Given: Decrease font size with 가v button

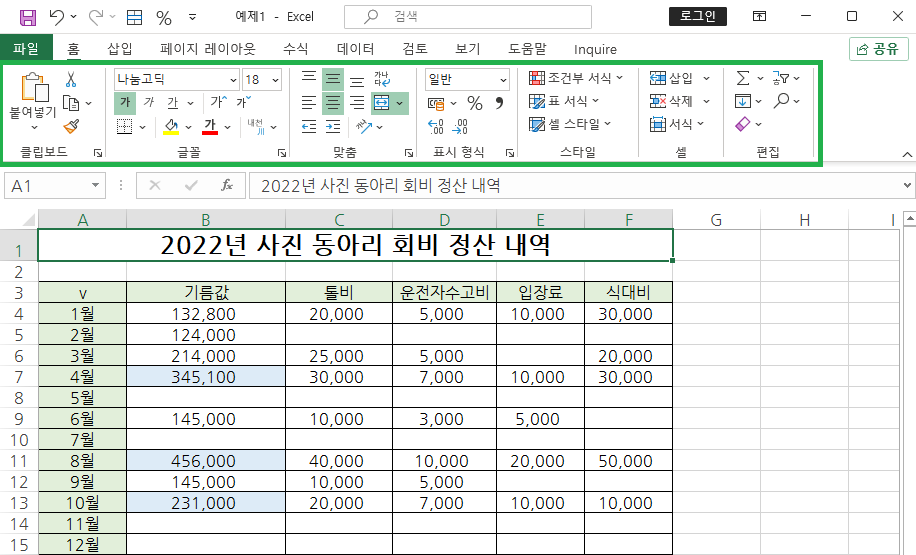Looking at the screenshot, I should (x=244, y=103).
